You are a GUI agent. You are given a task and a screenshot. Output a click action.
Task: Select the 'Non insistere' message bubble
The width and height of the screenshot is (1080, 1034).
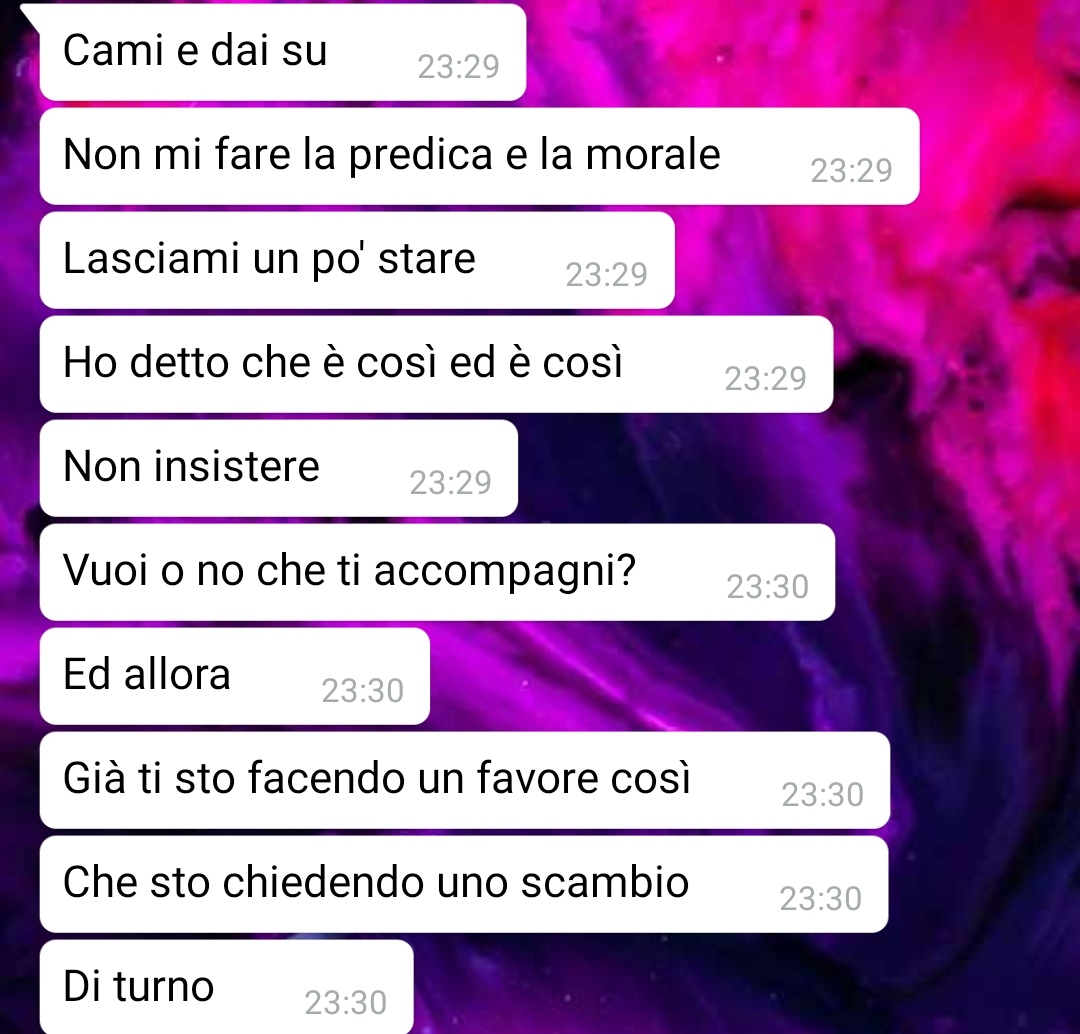[x=279, y=468]
